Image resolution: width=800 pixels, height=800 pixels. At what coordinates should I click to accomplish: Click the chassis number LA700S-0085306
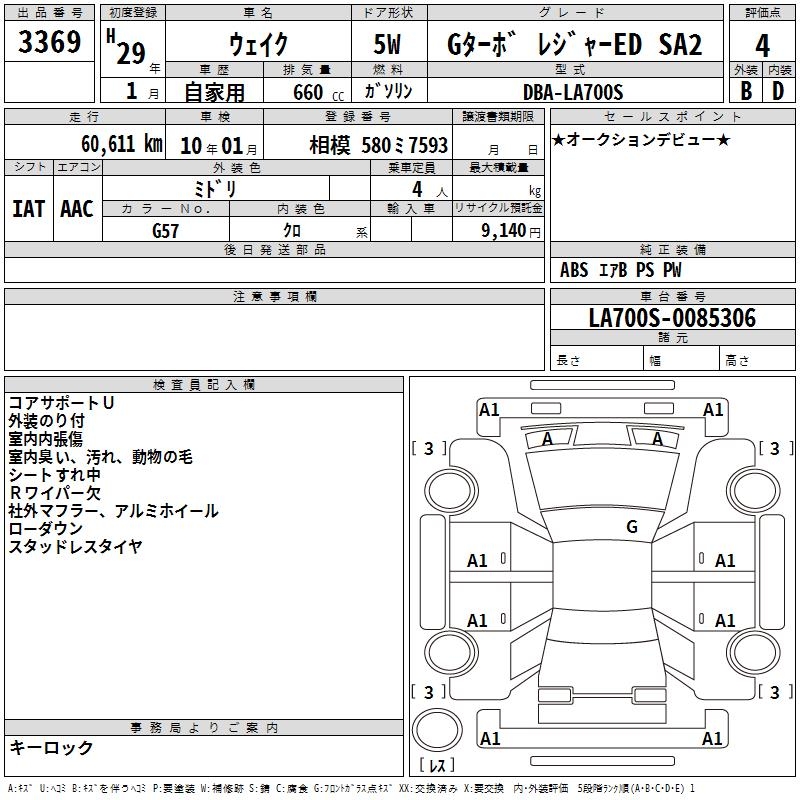click(x=671, y=319)
